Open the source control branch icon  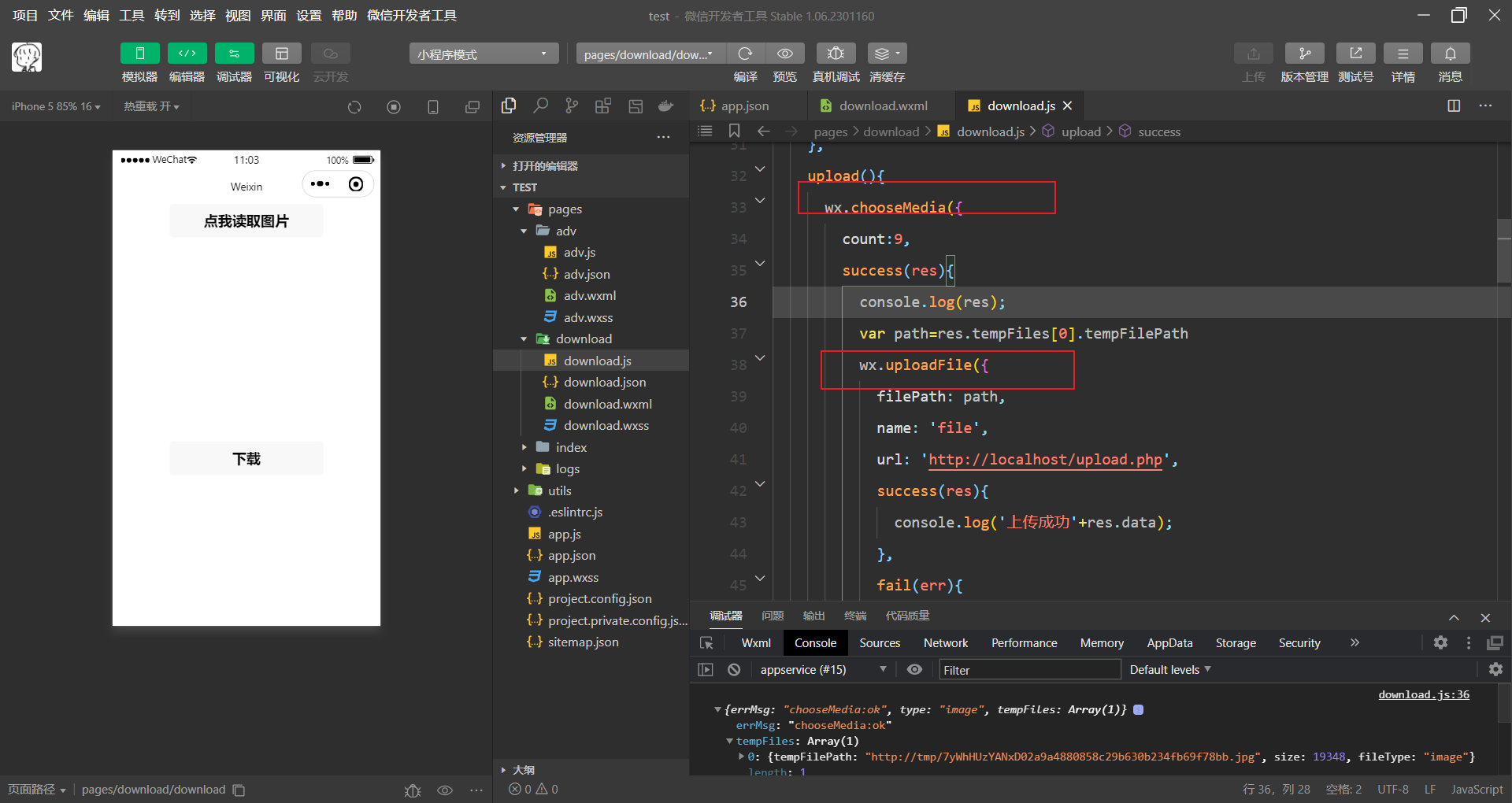click(x=572, y=105)
